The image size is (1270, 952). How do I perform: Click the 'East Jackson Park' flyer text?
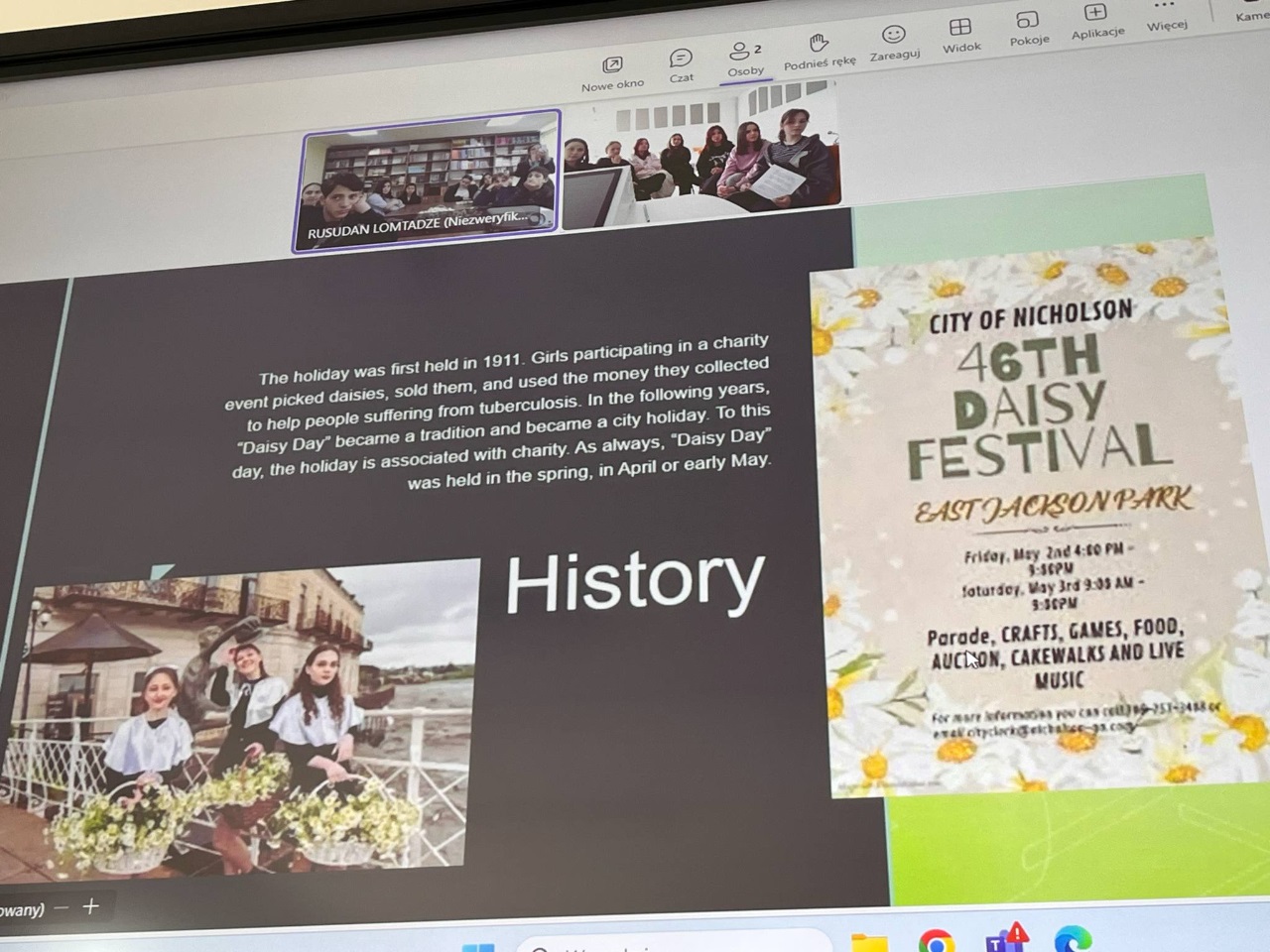[1053, 505]
